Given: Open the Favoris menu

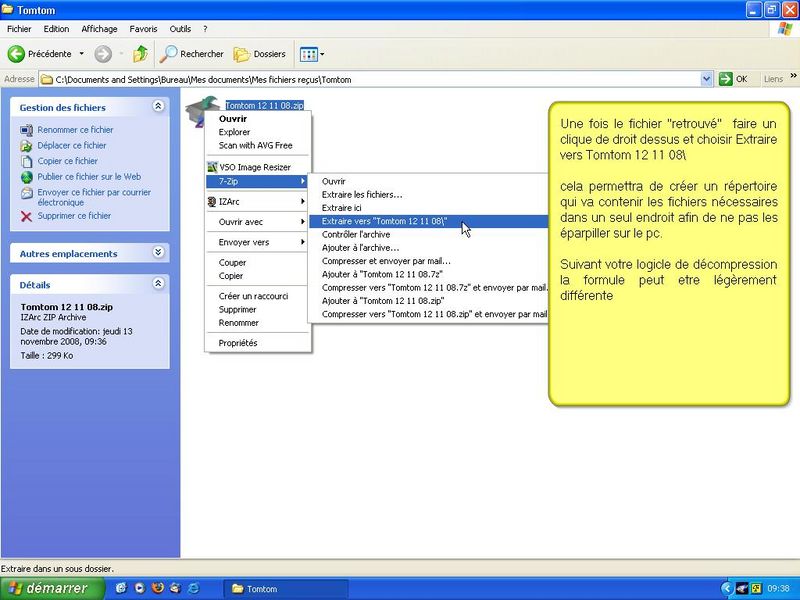Looking at the screenshot, I should [143, 29].
